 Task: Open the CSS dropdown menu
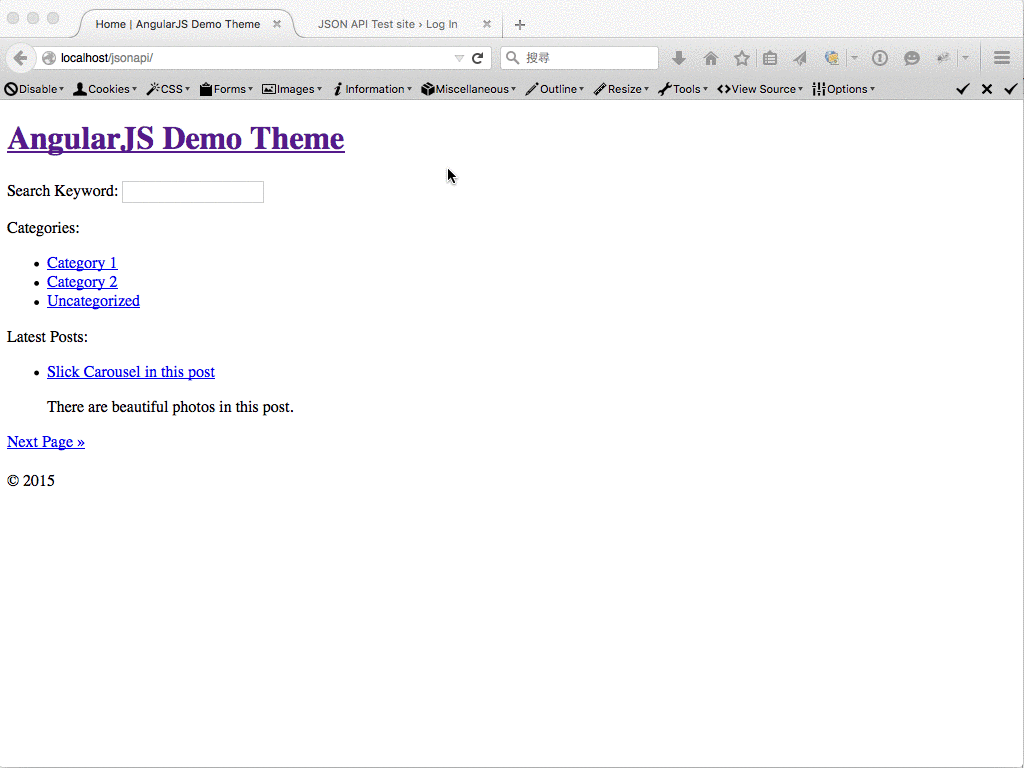(168, 89)
